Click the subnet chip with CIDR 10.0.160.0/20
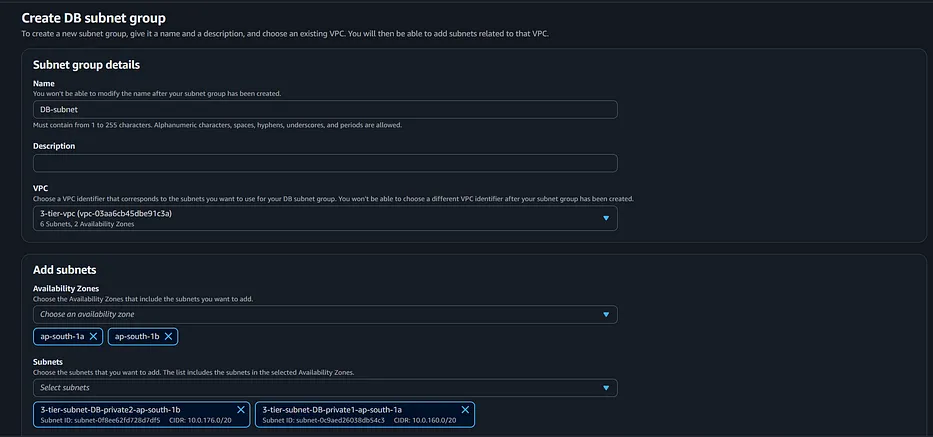 [x=365, y=414]
